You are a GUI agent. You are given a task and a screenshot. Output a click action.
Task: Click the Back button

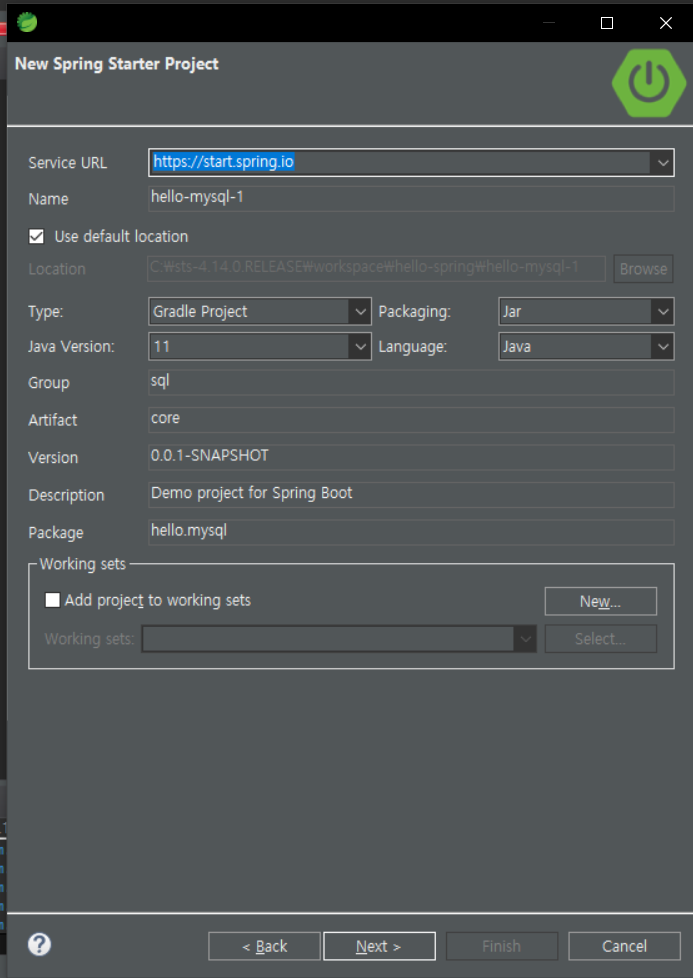coord(264,946)
